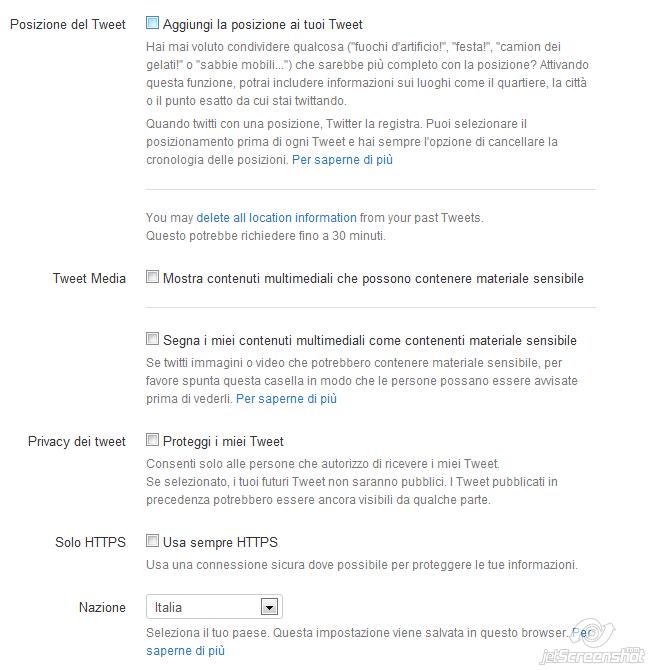The image size is (650, 670).
Task: Click the 'Usa sempre HTTPS' label text
Action: 220,543
